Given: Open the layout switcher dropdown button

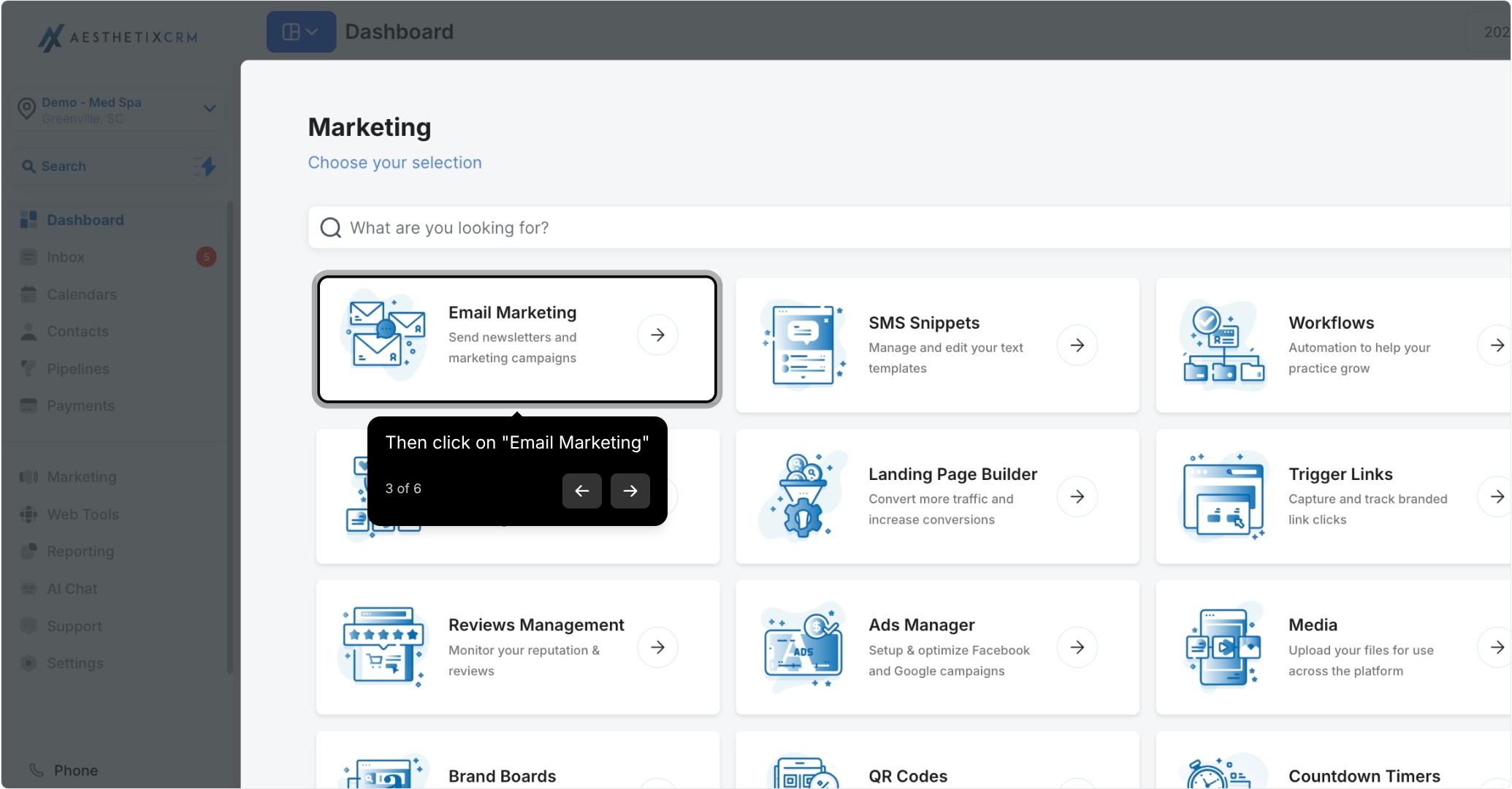Looking at the screenshot, I should (x=301, y=31).
